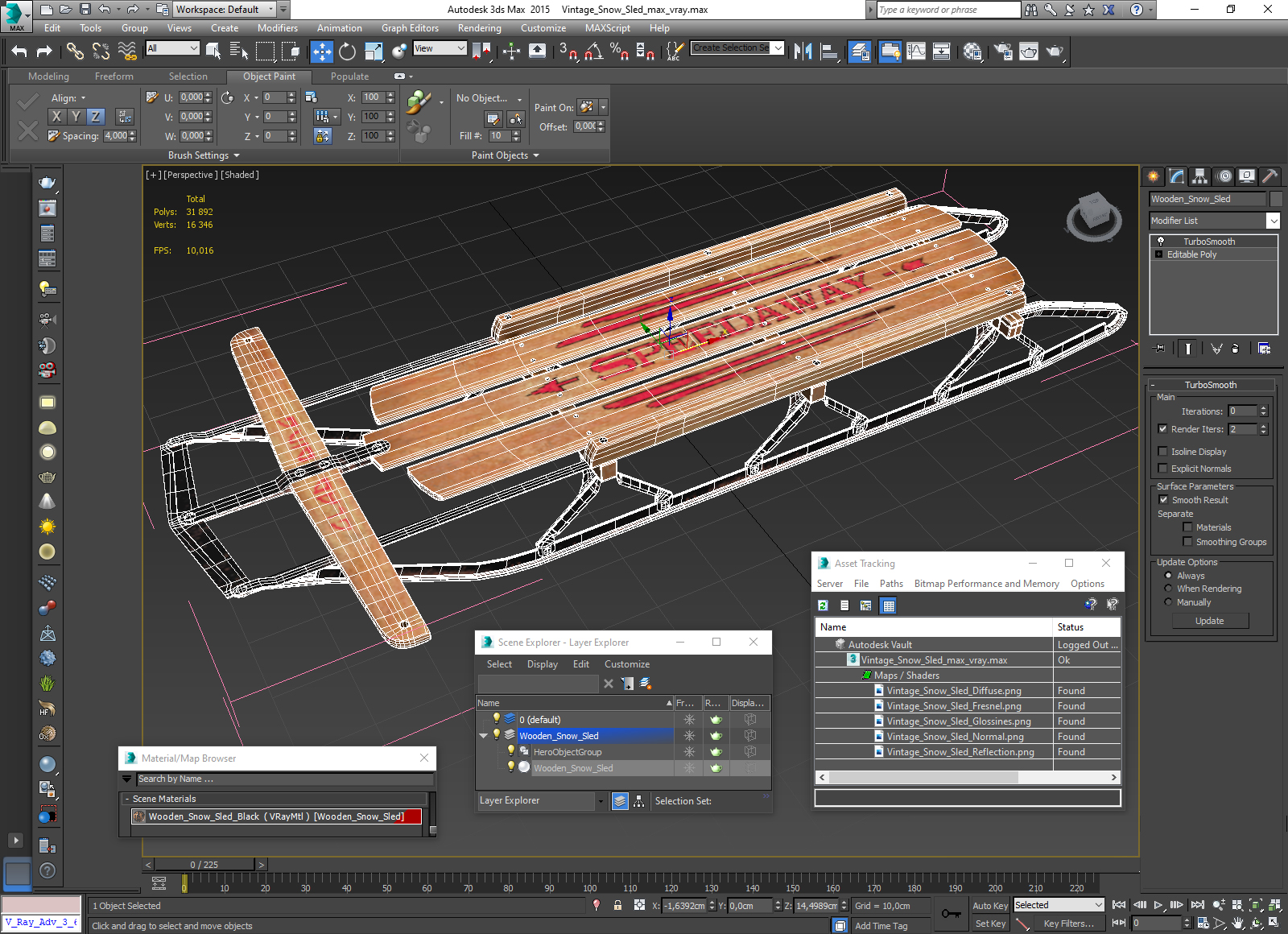This screenshot has height=934, width=1288.
Task: Click the TurboSmooth Iterations value field
Action: 1243,411
